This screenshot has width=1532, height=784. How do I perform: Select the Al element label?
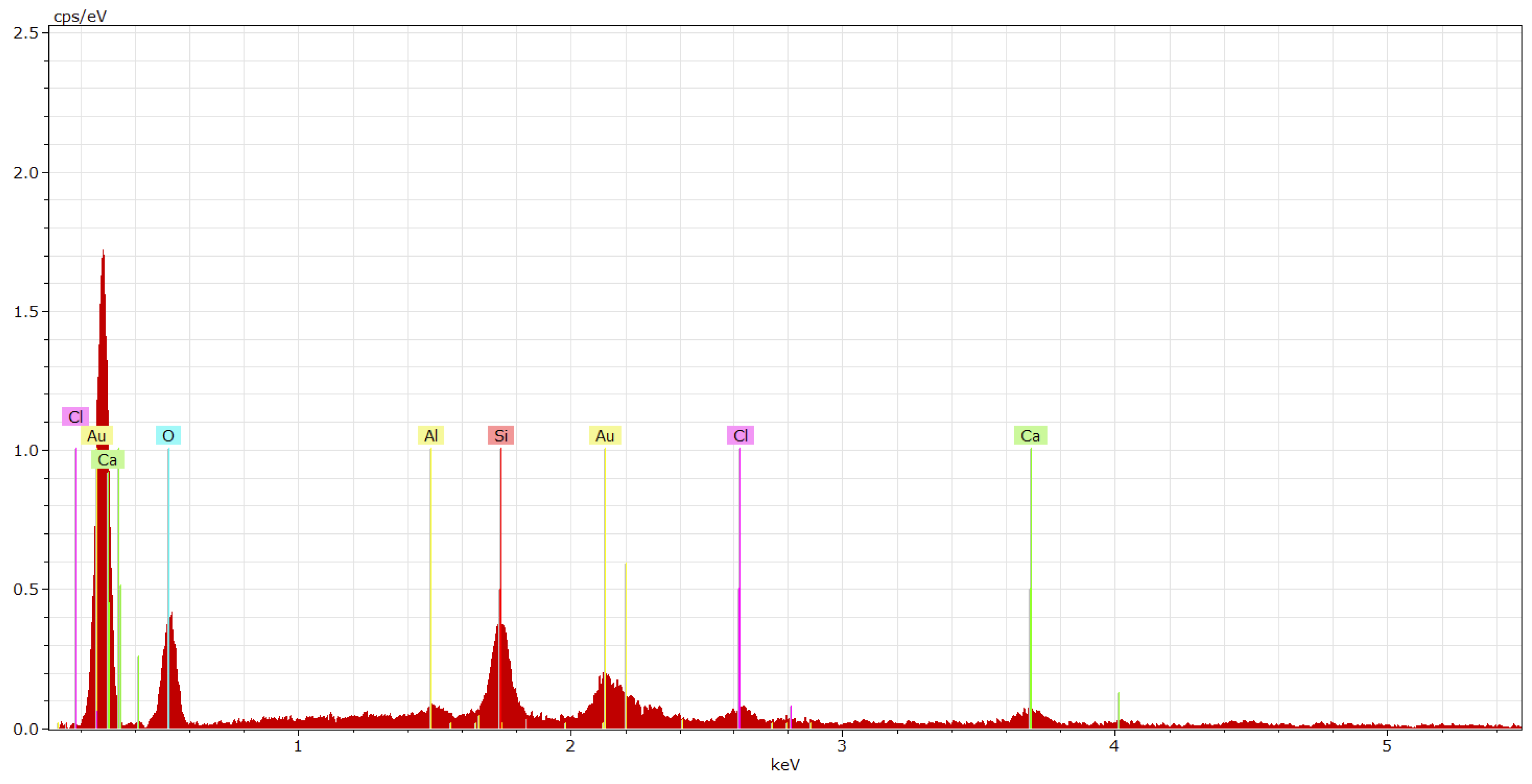coord(430,436)
